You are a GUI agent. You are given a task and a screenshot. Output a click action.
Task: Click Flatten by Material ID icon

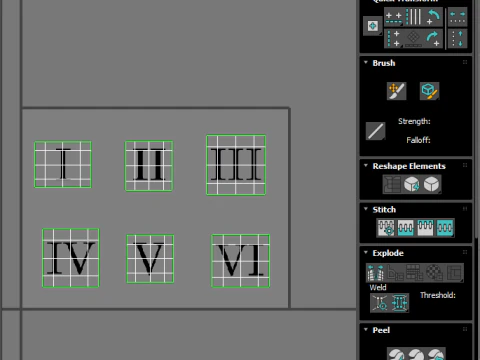point(434,273)
